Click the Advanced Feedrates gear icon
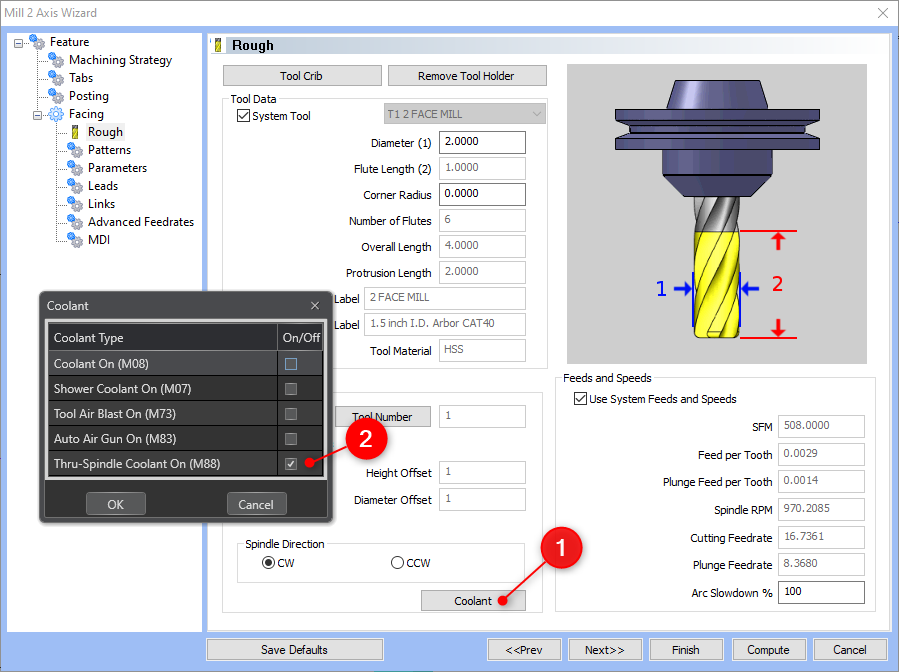Screen dimensions: 899x672 coord(75,222)
